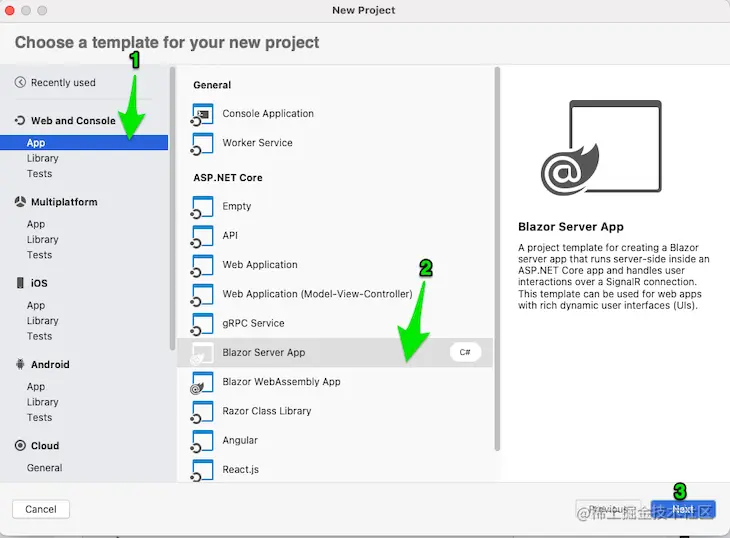The width and height of the screenshot is (730, 538).
Task: Select General under Cloud
Action: 44,468
